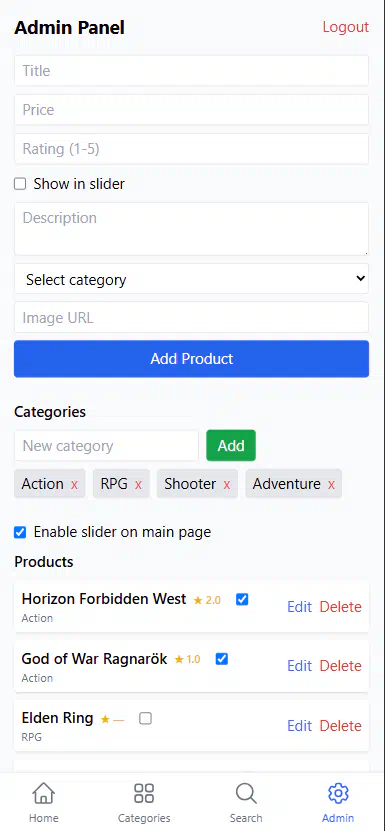Remove the Shooter category tag

point(226,484)
